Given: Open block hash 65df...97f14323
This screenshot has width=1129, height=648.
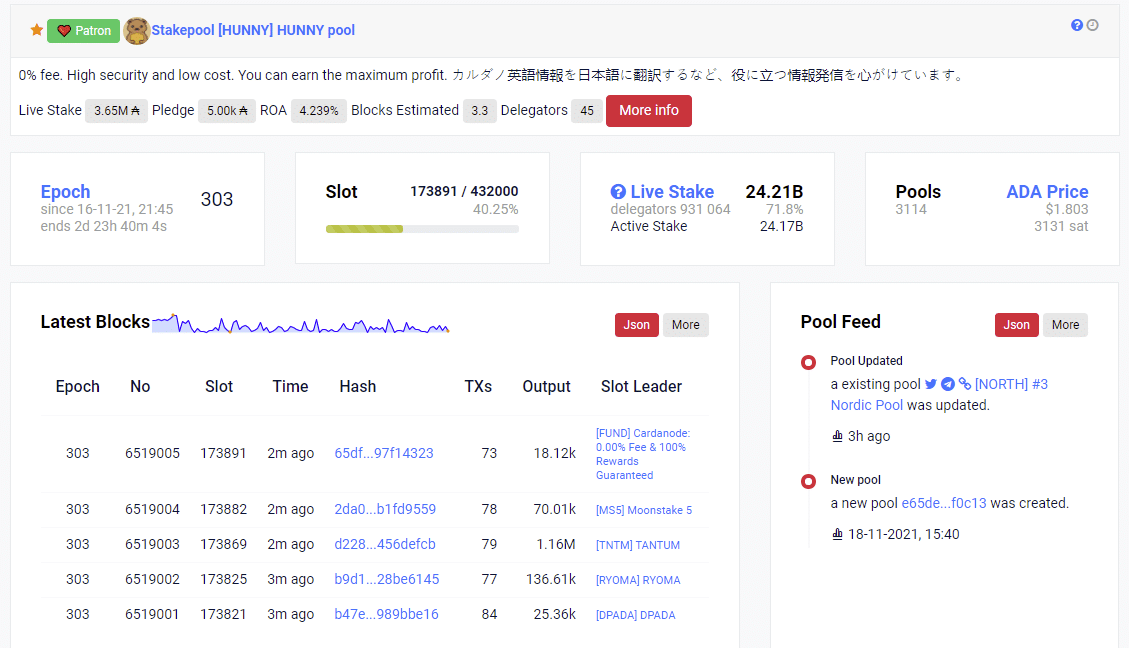Looking at the screenshot, I should point(384,453).
